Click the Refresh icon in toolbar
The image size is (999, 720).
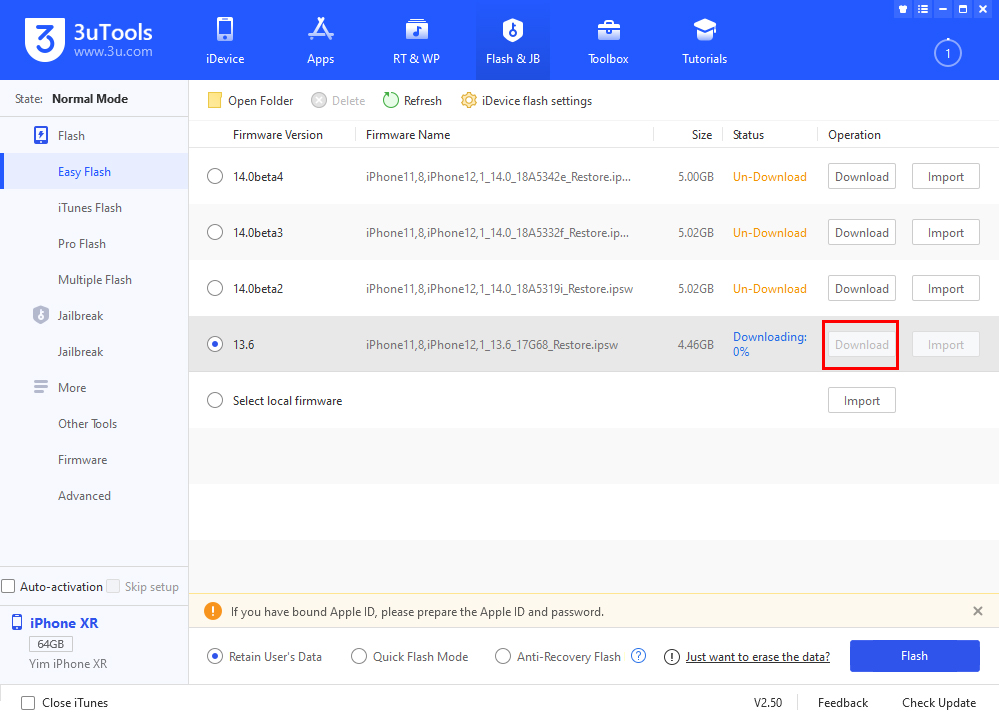click(391, 100)
